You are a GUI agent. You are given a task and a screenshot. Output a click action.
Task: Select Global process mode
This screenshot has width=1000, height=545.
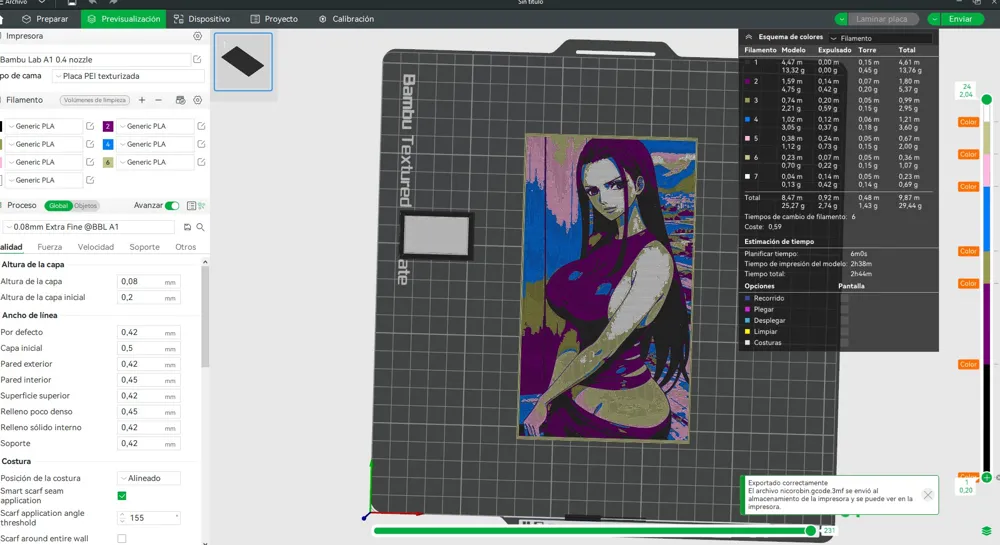point(58,205)
